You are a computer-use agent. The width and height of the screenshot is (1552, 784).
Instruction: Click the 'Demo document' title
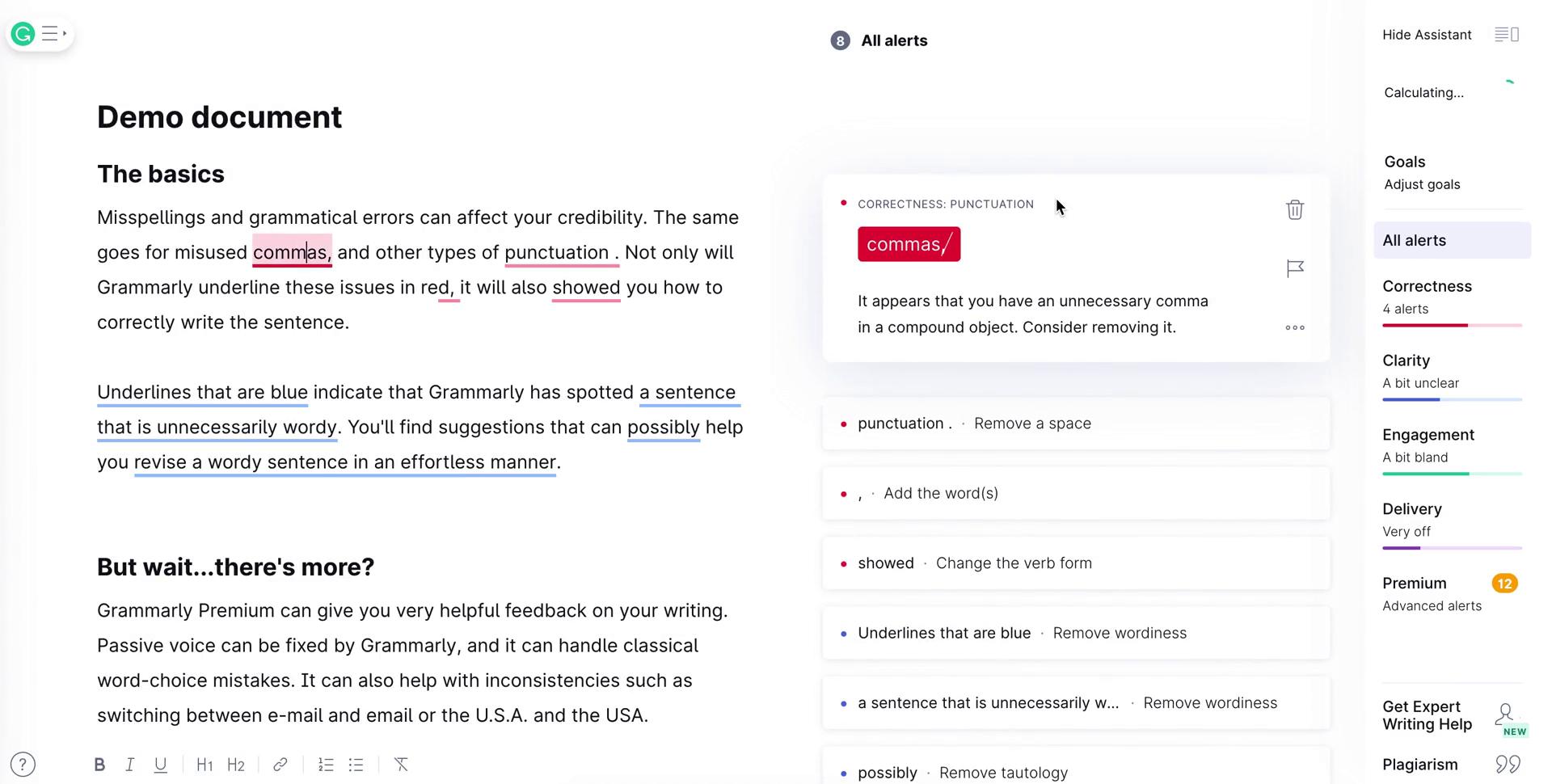tap(219, 117)
